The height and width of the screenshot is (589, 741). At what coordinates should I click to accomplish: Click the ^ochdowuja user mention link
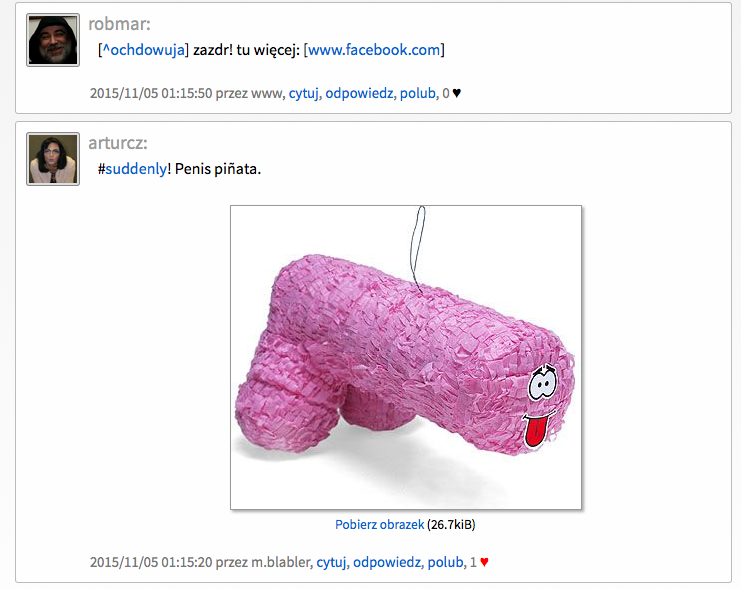click(x=143, y=50)
